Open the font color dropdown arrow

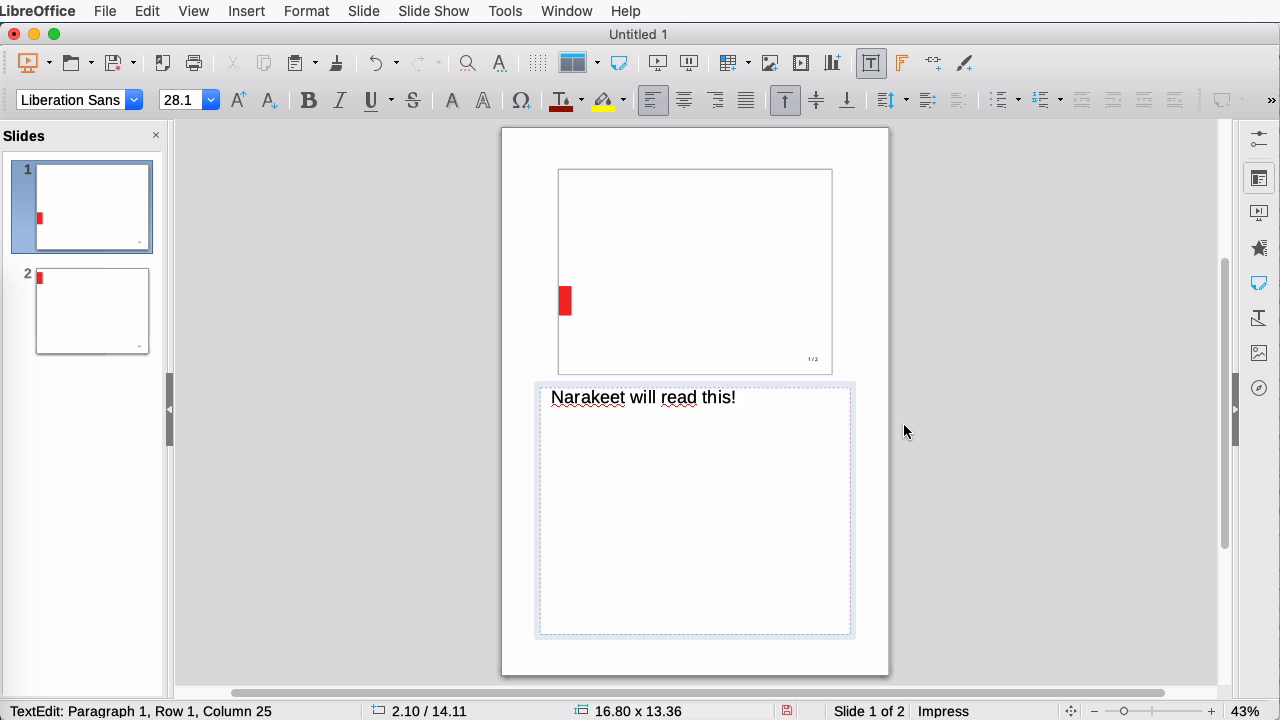click(581, 100)
